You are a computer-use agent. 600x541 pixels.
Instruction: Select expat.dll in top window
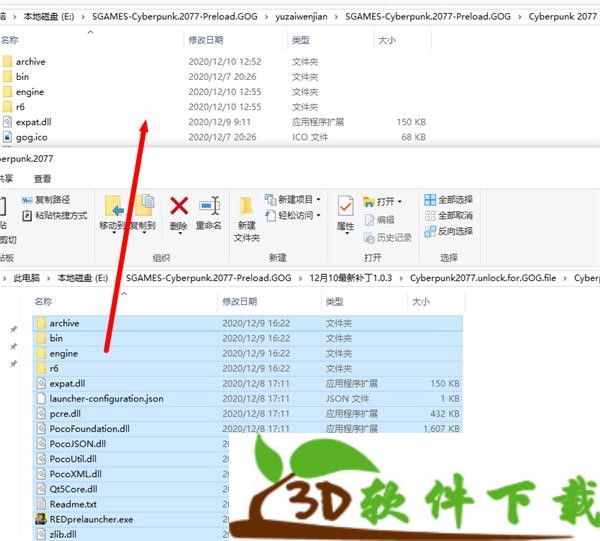(x=33, y=122)
